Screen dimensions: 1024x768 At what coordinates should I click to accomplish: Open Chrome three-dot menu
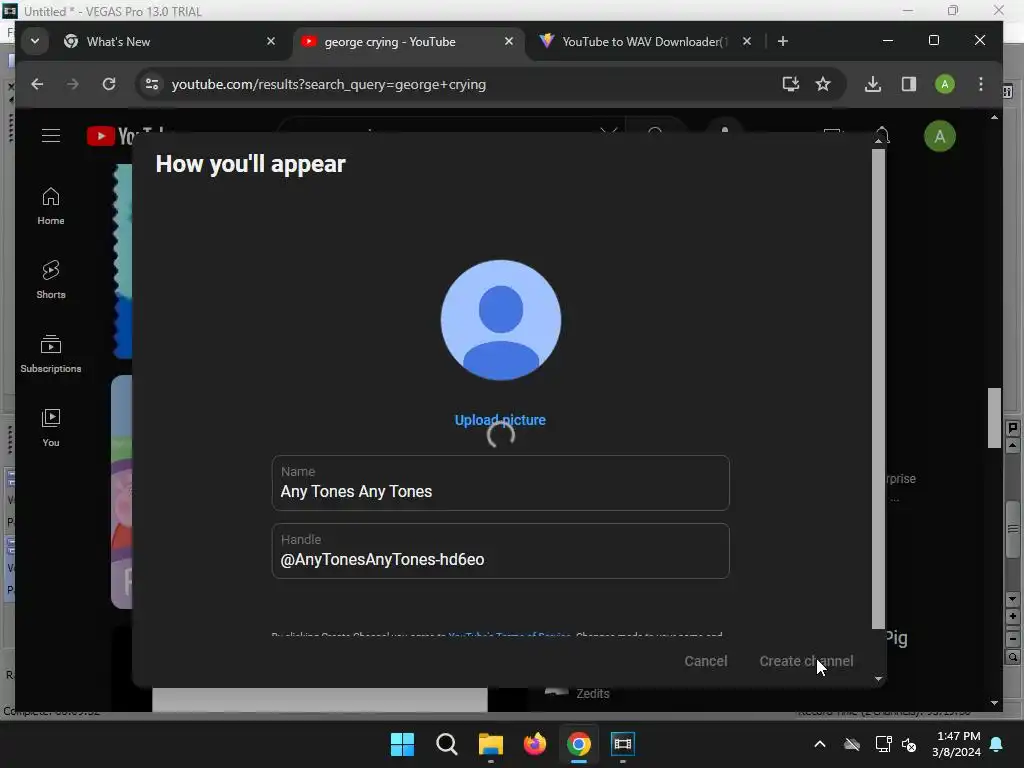980,84
